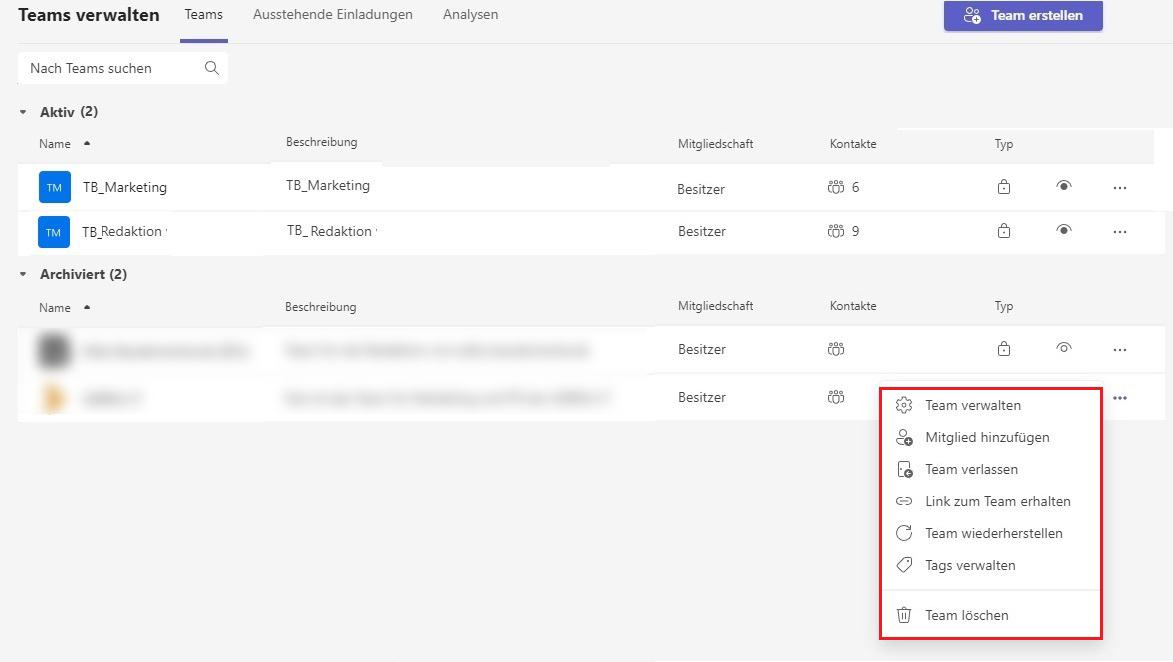Open more options for first archived team
The image size is (1173, 662).
pos(1119,350)
